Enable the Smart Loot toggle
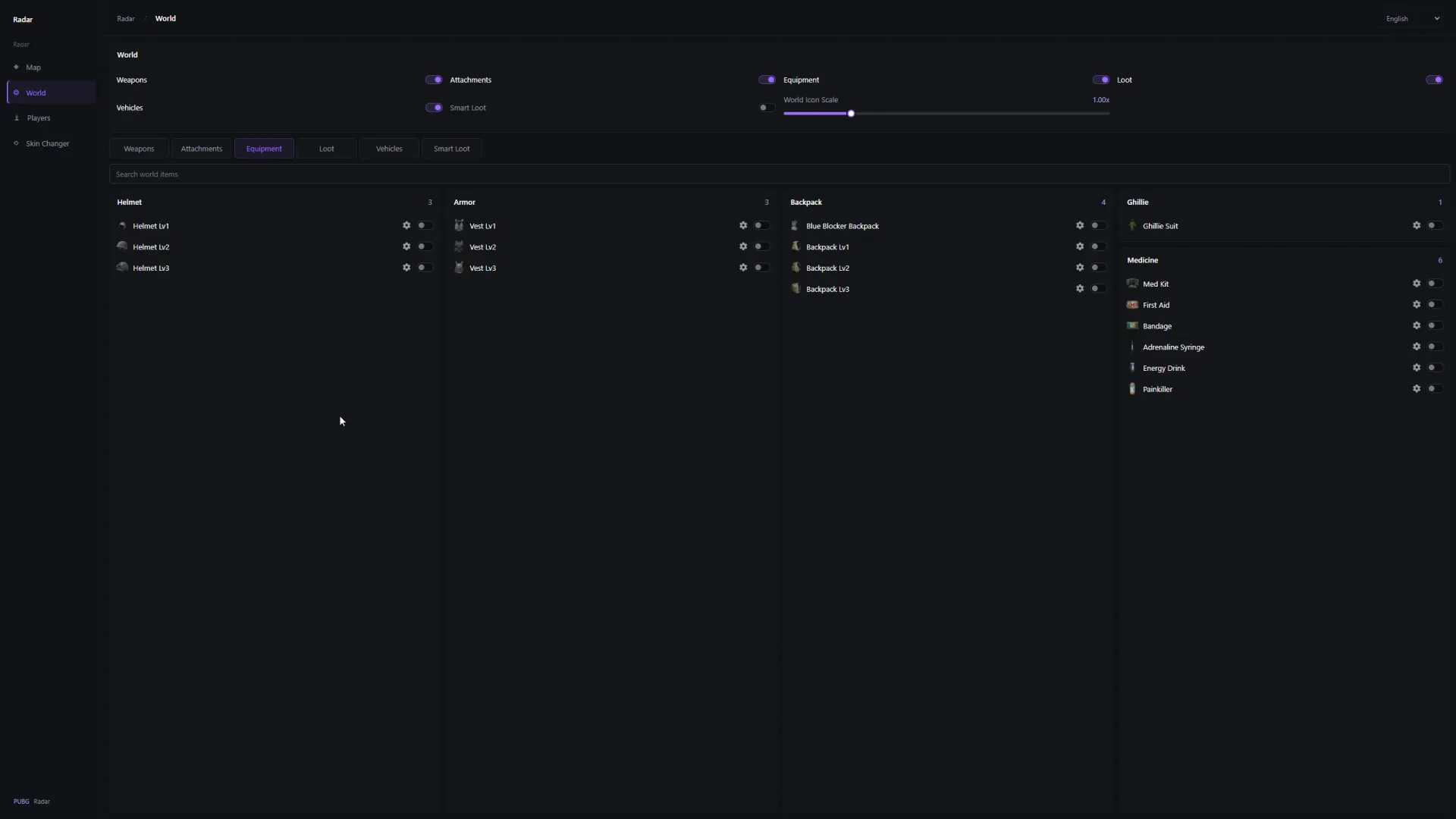The height and width of the screenshot is (819, 1456). click(x=767, y=108)
